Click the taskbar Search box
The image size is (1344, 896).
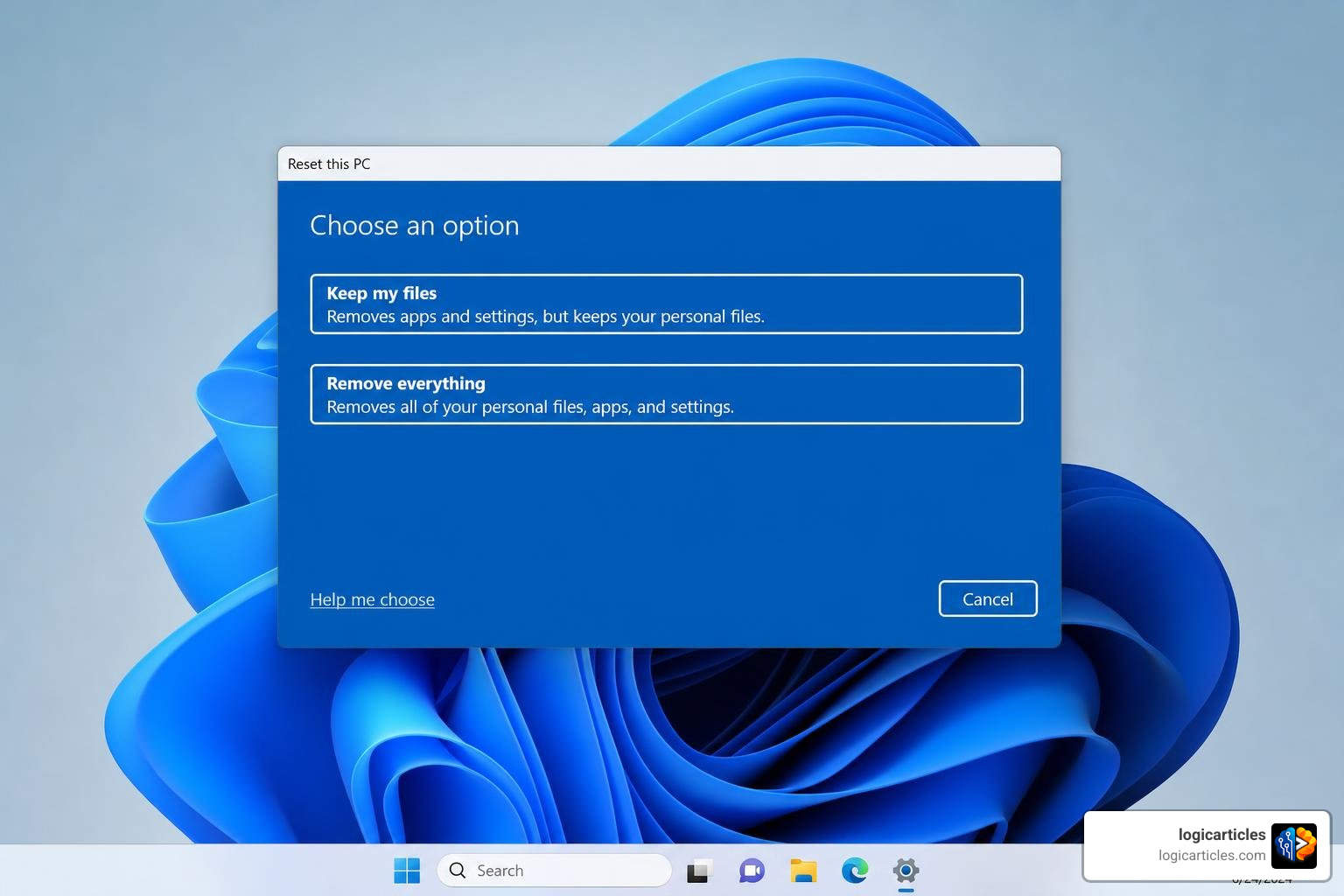(x=554, y=870)
